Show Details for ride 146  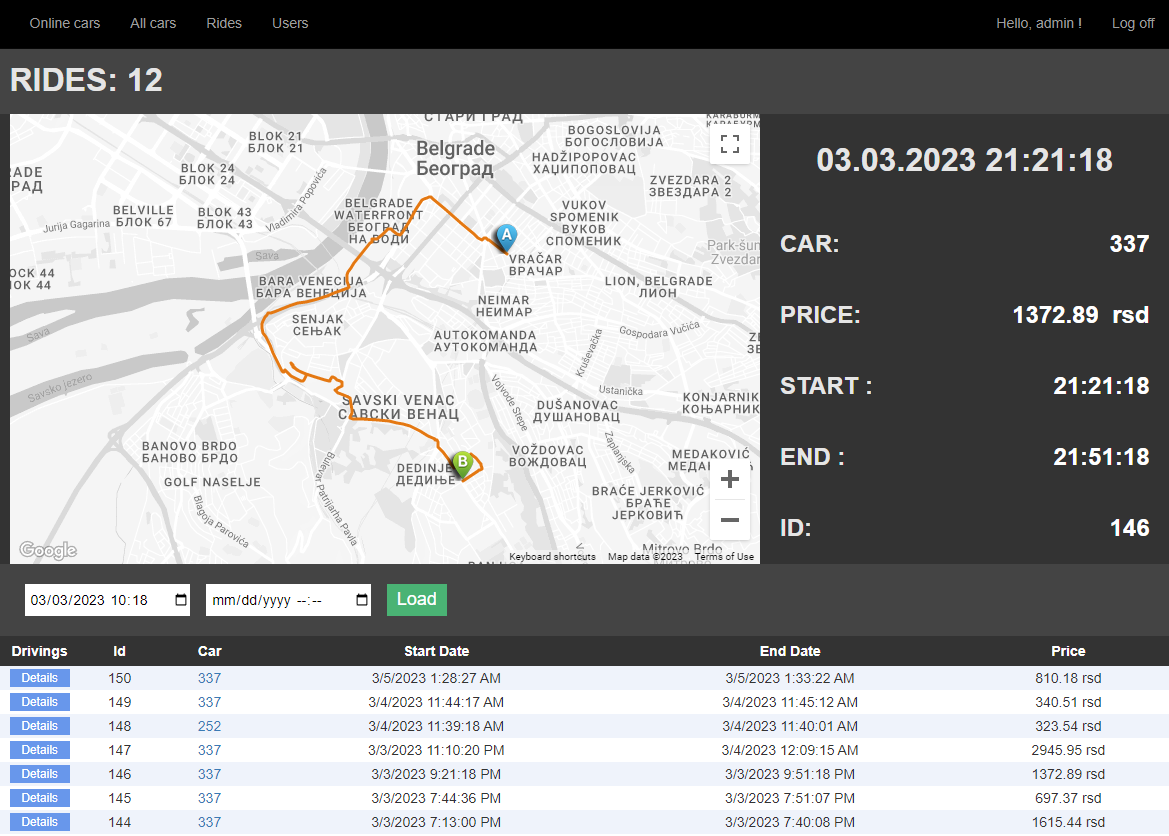click(x=40, y=774)
